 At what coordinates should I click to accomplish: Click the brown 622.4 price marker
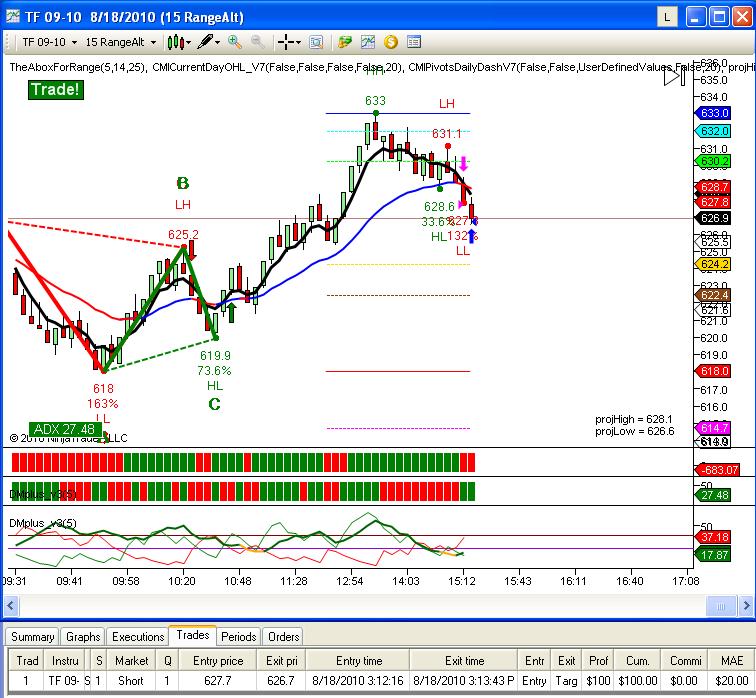coord(713,295)
